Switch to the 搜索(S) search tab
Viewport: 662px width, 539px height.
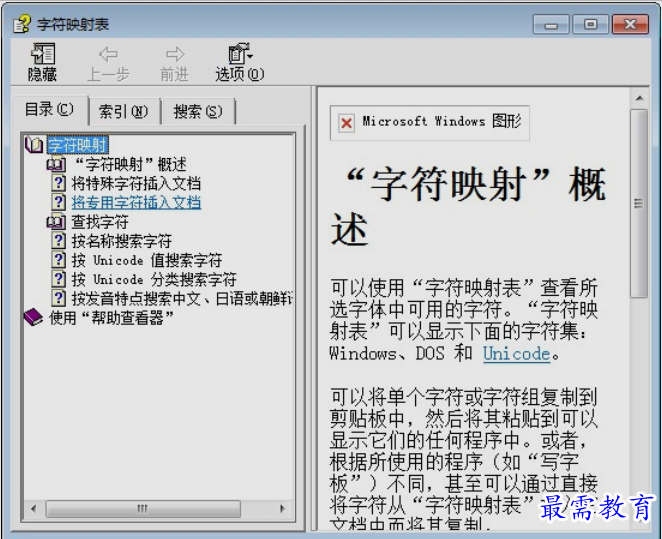[x=198, y=111]
